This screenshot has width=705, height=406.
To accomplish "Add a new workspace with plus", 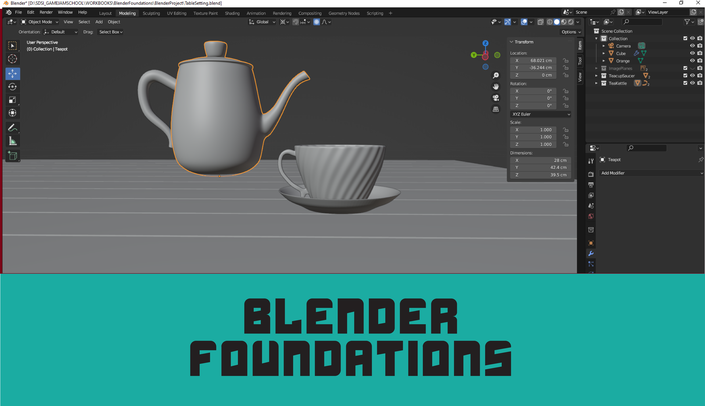I will click(x=390, y=13).
